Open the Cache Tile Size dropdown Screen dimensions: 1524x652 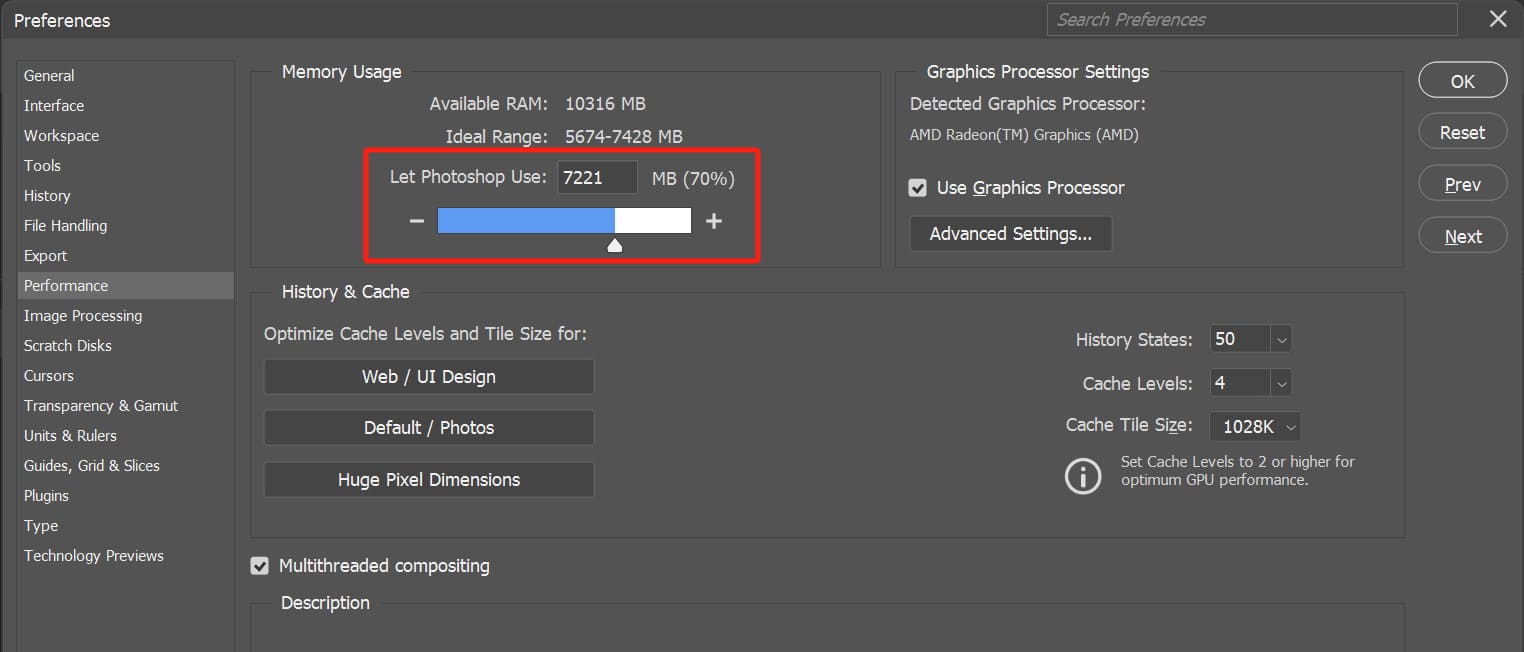1290,427
